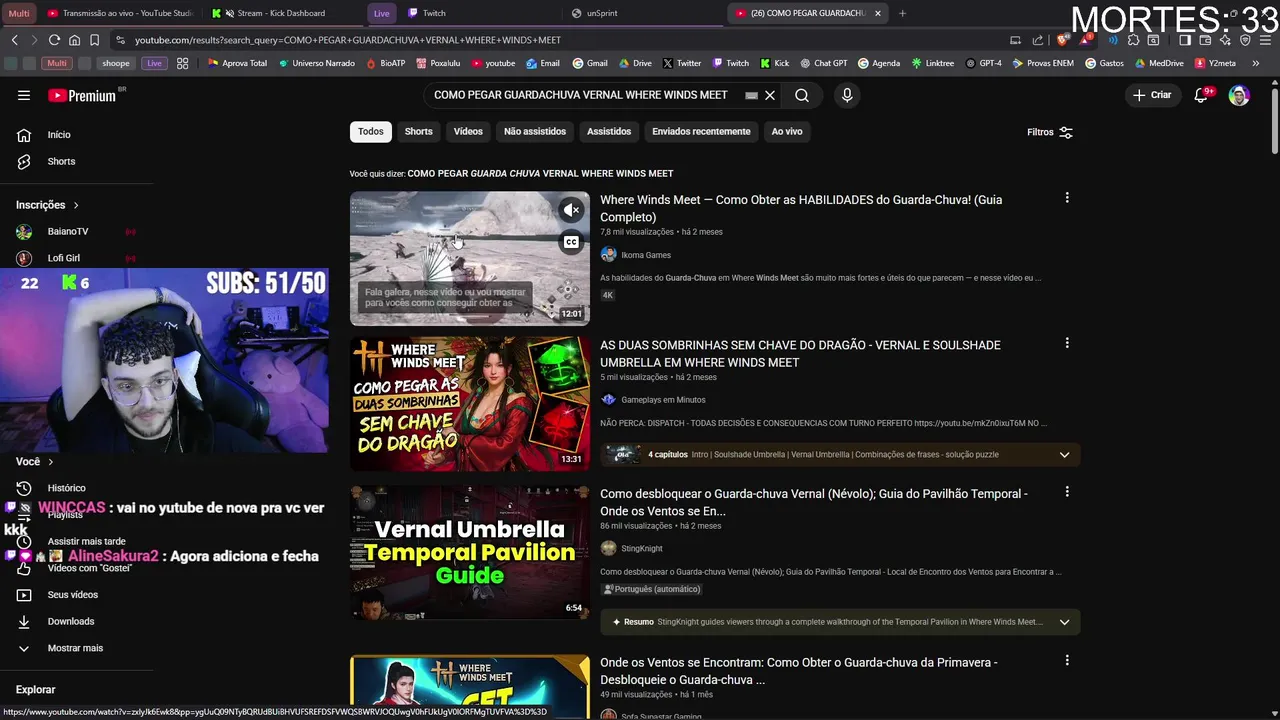Open a new browser tab

coord(902,13)
